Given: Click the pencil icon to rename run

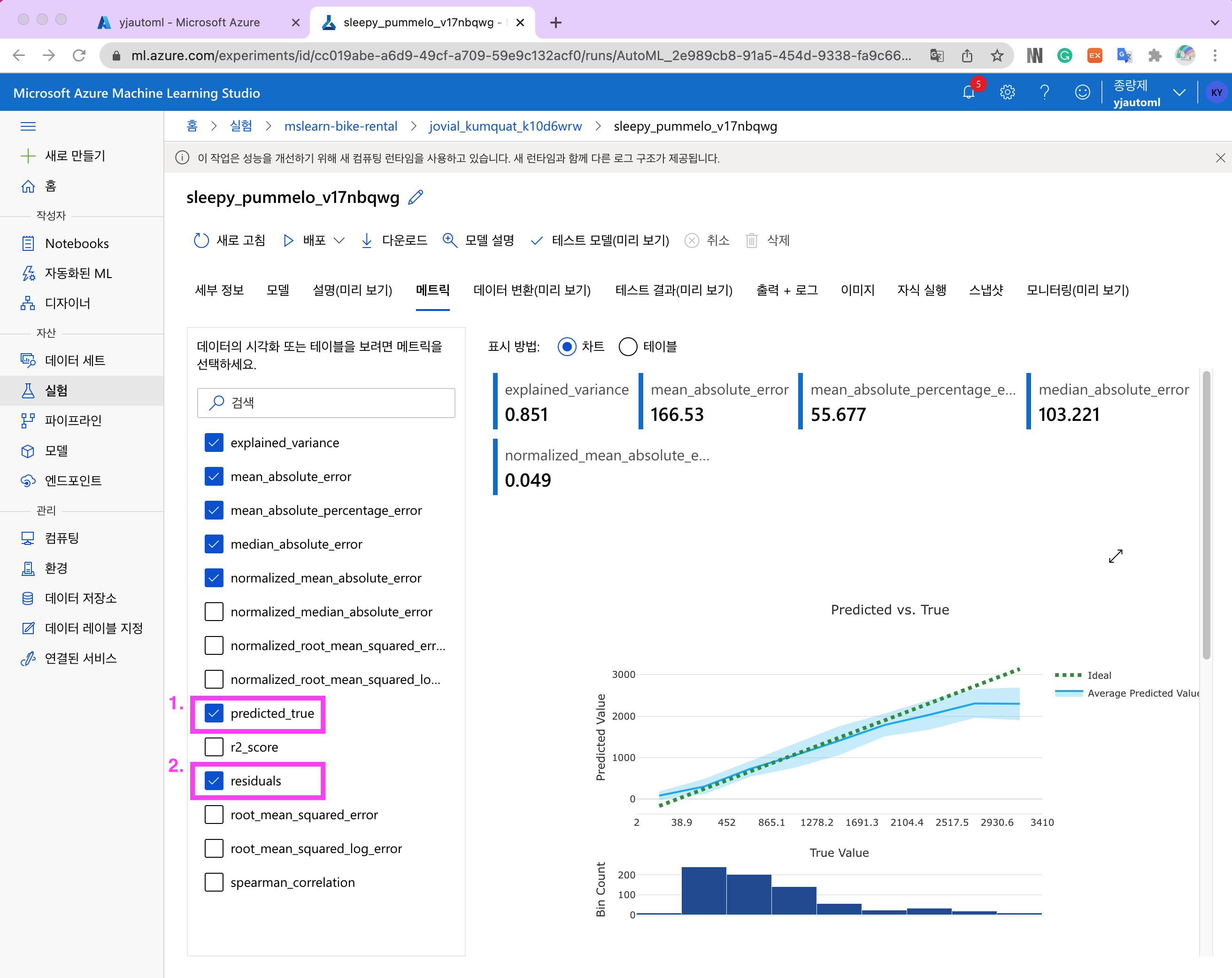Looking at the screenshot, I should [x=416, y=198].
